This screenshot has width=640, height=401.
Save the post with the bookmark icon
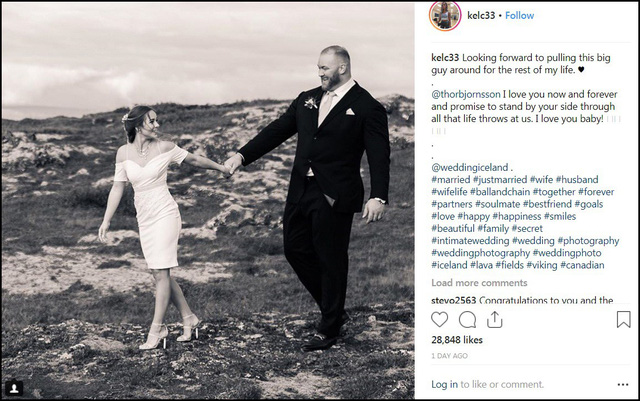pos(623,319)
